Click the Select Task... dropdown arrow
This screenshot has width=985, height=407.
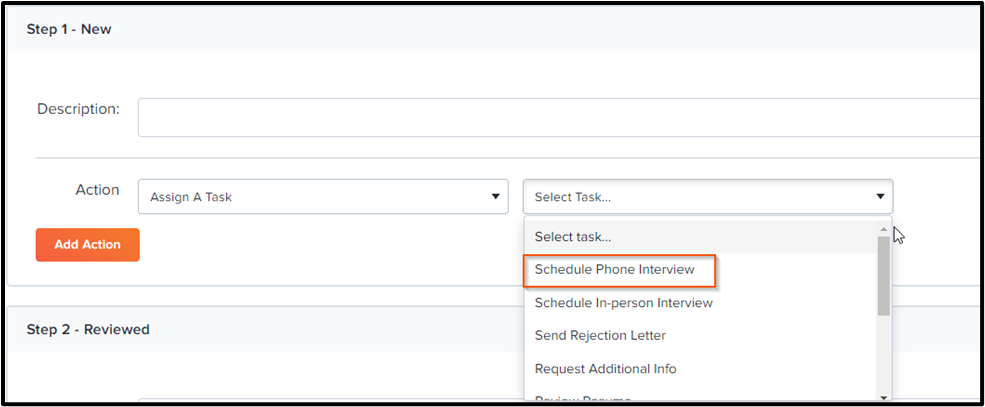tap(879, 197)
